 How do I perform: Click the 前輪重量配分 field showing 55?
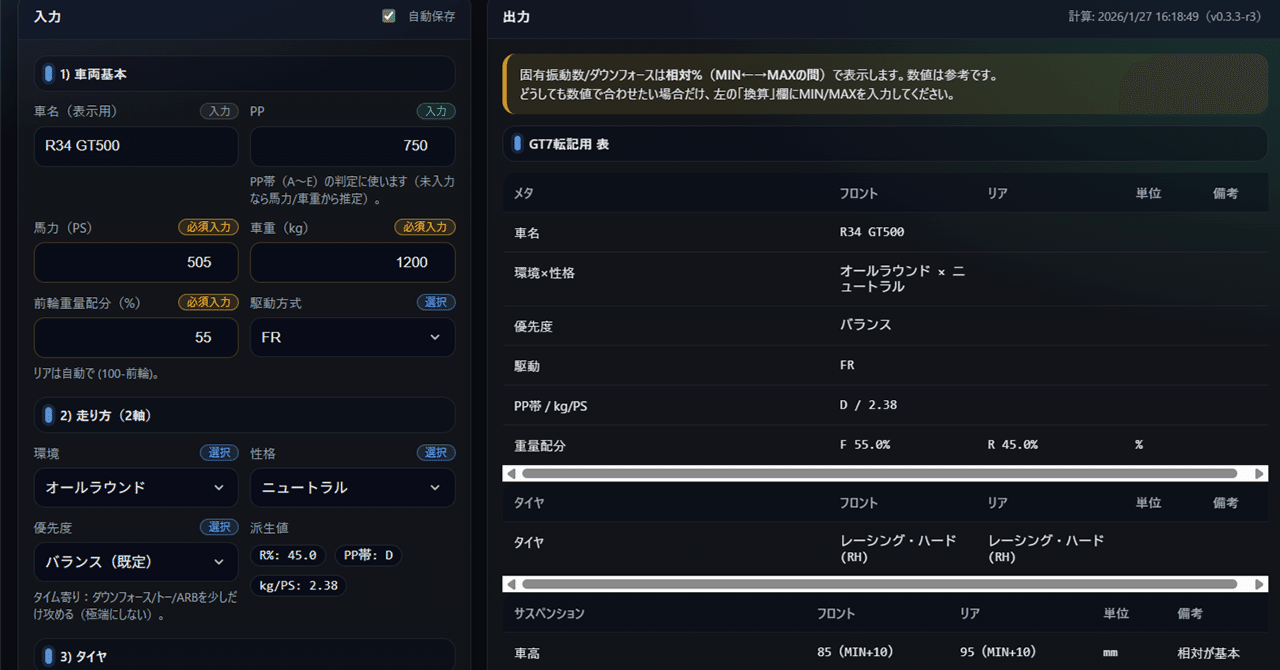(x=135, y=337)
